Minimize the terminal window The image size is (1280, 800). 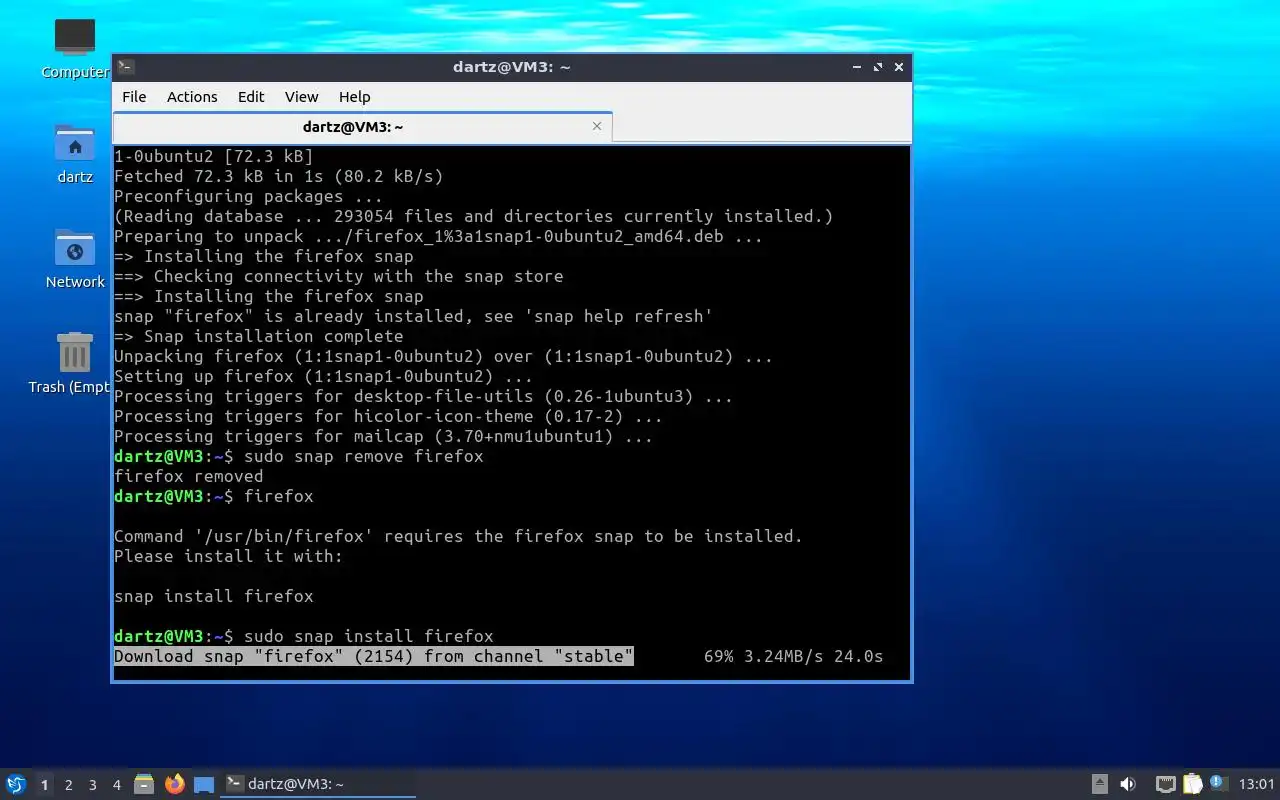857,67
